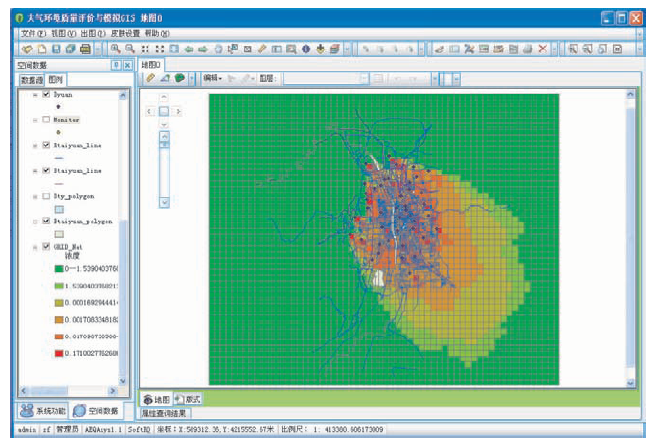Click the map's vertical scrollbar

tap(631, 240)
